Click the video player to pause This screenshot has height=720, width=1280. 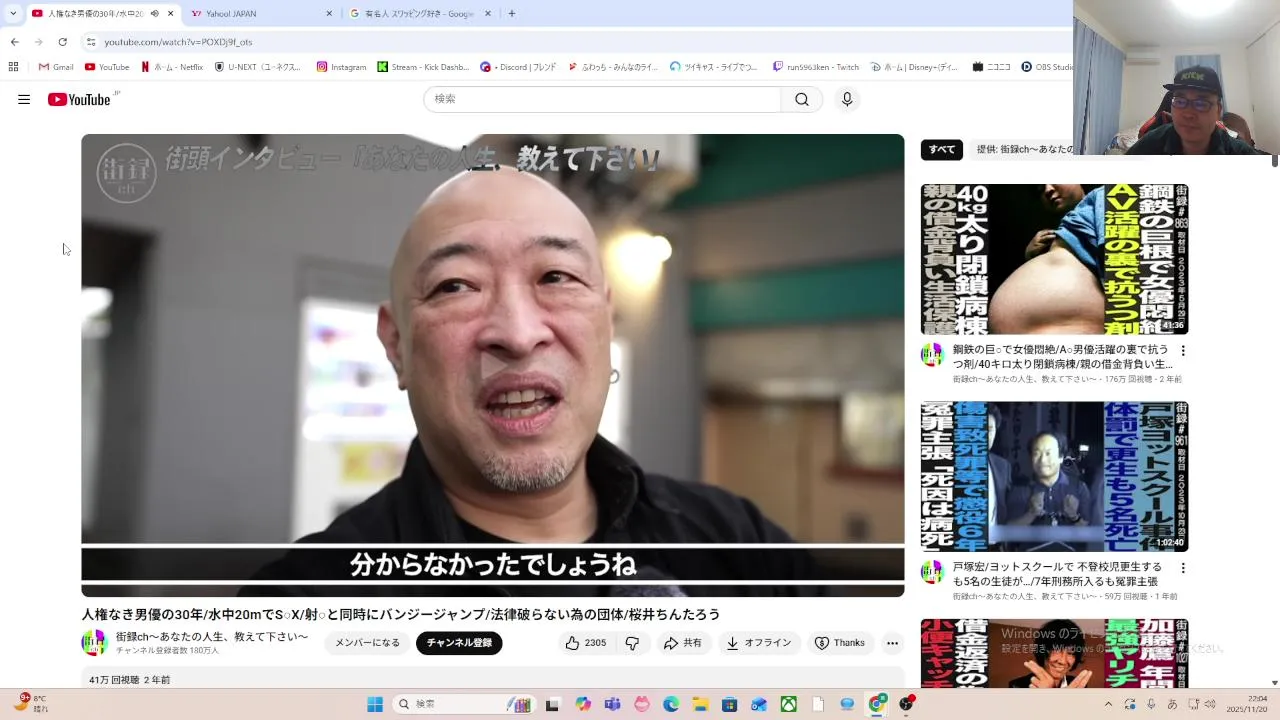click(x=493, y=365)
